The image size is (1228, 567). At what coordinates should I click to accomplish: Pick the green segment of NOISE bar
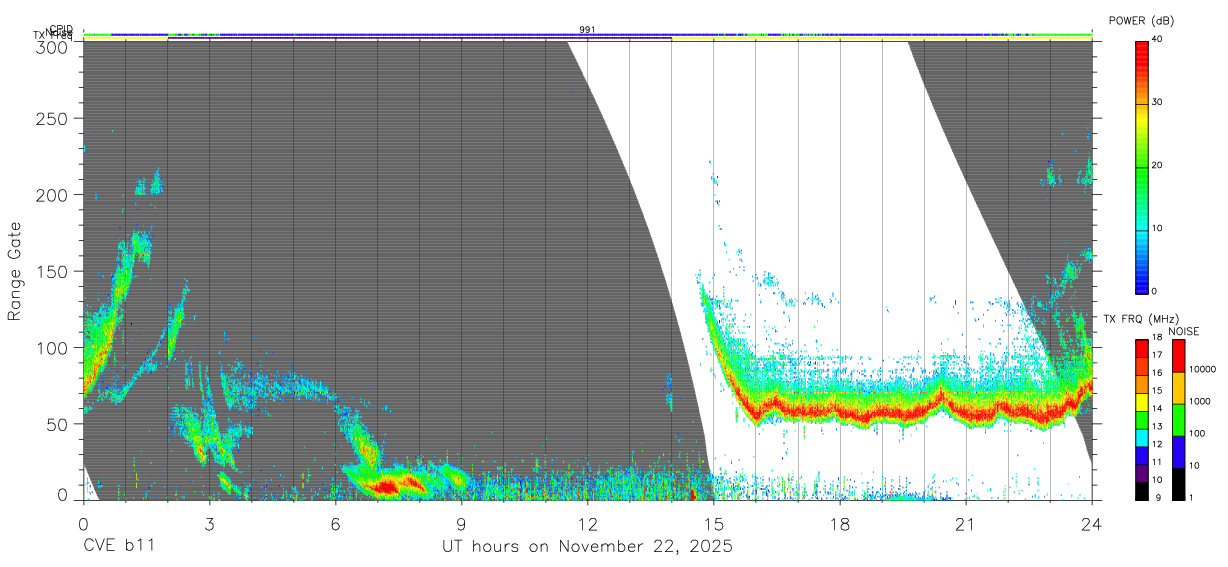(1178, 419)
